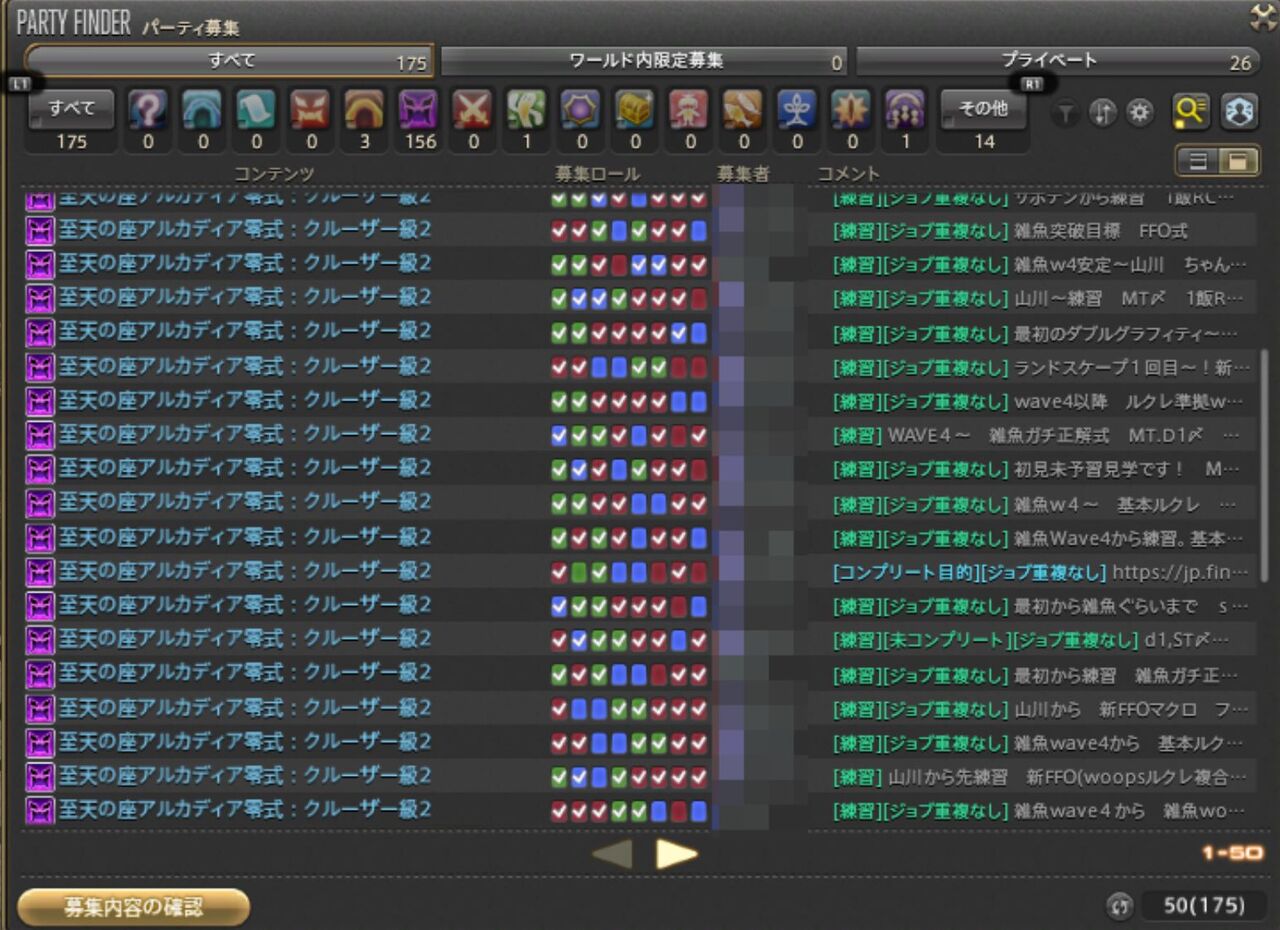Select the orange starburst category icon
1280x930 pixels.
click(x=851, y=110)
